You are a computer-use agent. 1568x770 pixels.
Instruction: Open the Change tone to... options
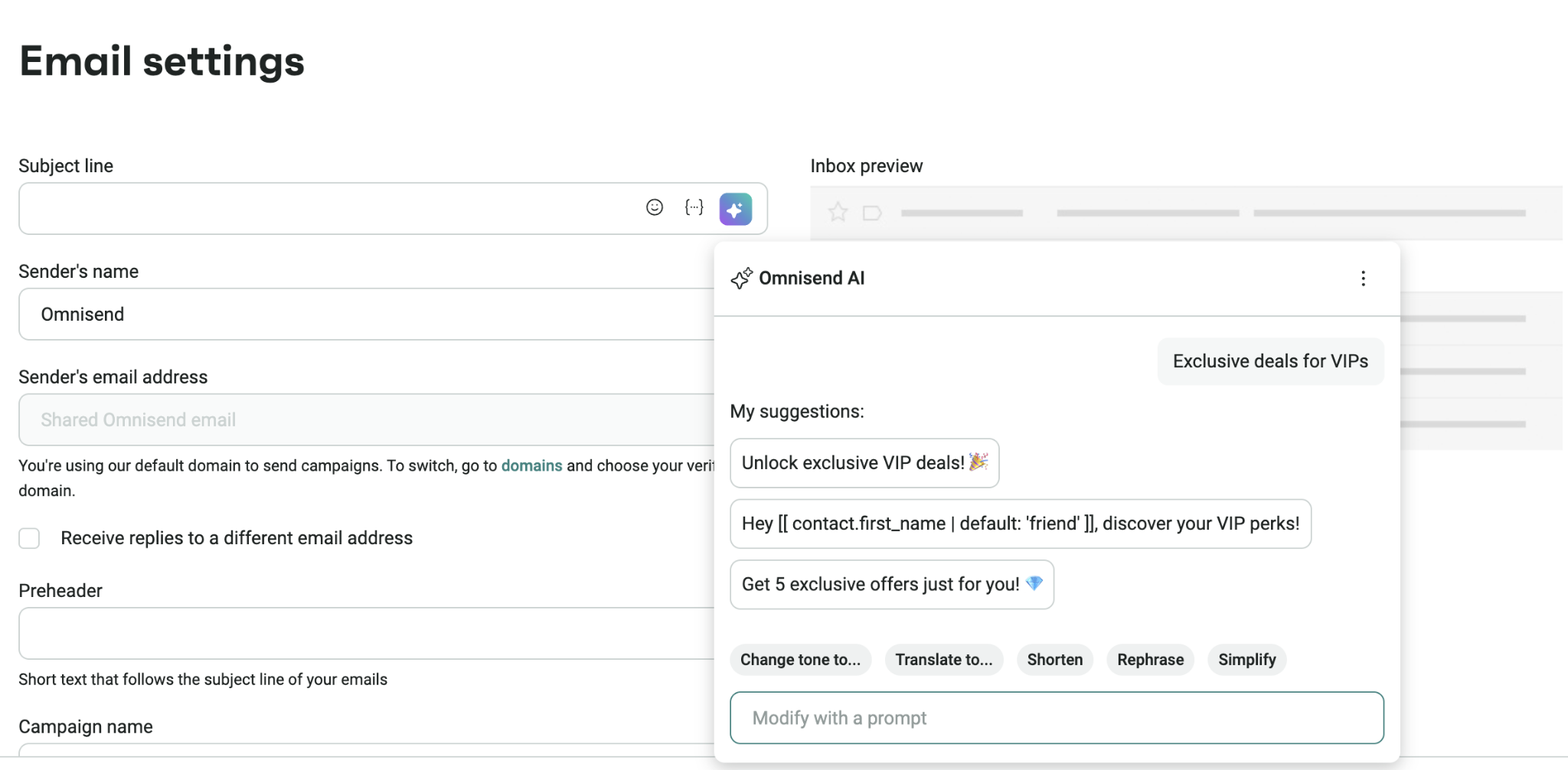click(x=800, y=660)
